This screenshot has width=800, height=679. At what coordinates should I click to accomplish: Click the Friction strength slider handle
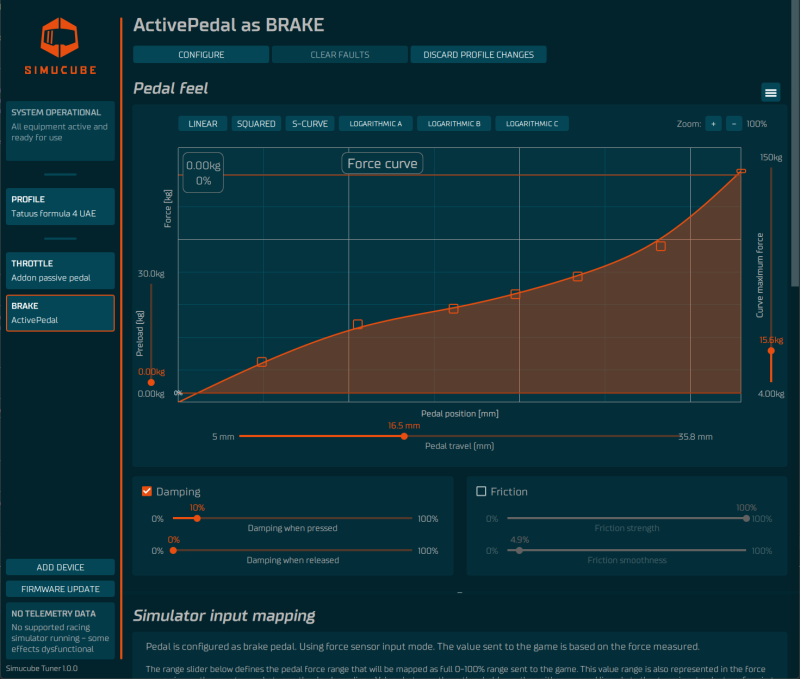coord(746,518)
